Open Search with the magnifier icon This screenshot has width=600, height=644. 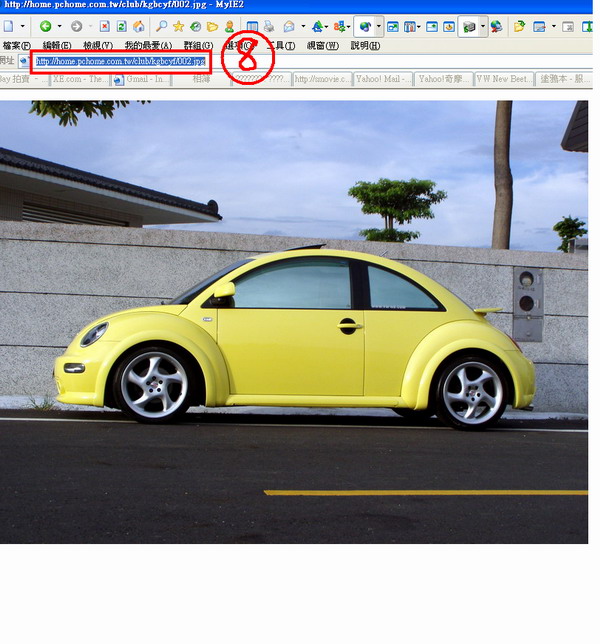161,27
